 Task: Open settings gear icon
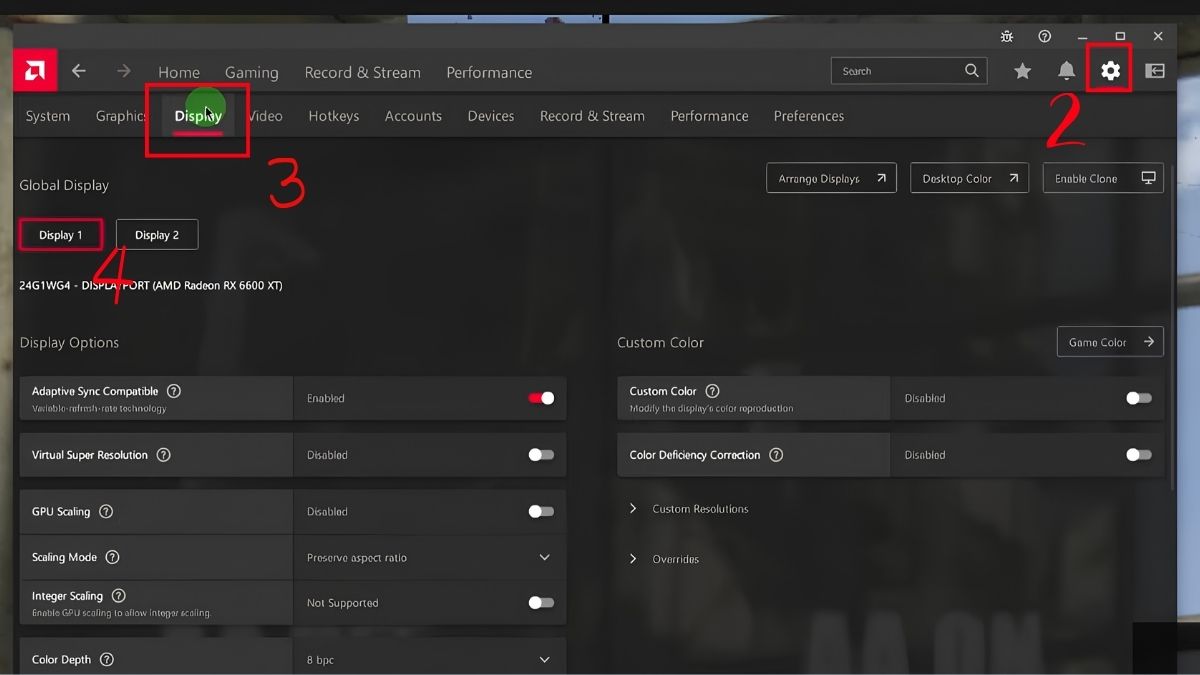click(1110, 71)
